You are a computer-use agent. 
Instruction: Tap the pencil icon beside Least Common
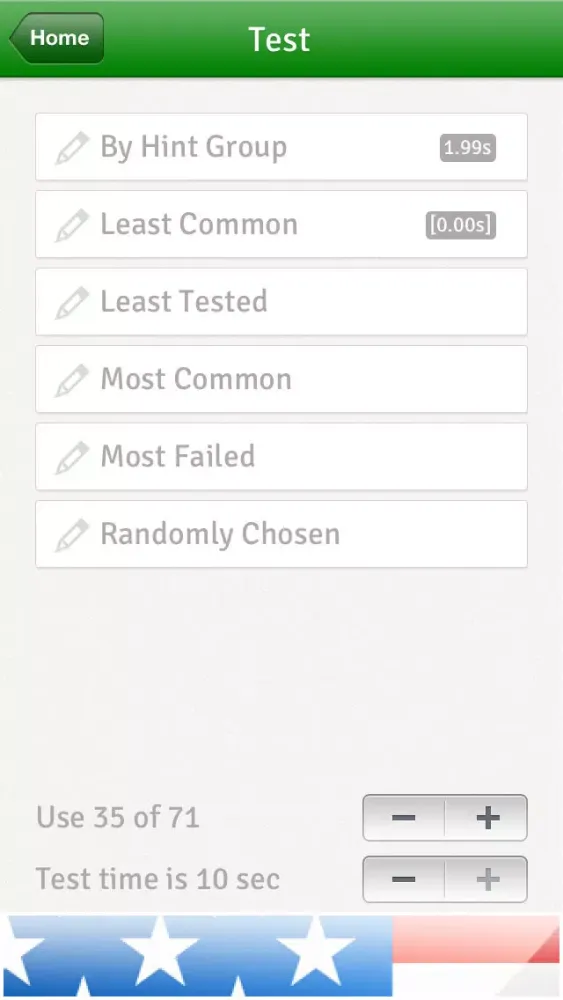tap(72, 225)
